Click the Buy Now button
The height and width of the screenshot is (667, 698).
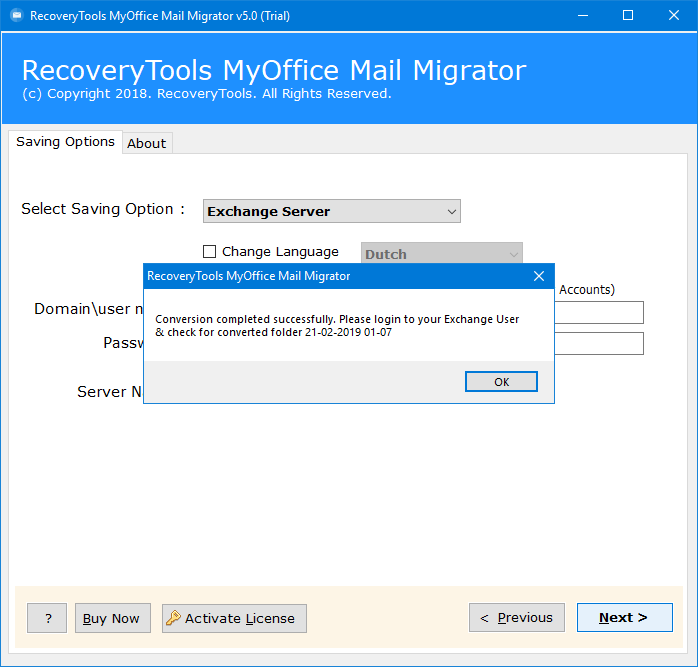[x=113, y=618]
